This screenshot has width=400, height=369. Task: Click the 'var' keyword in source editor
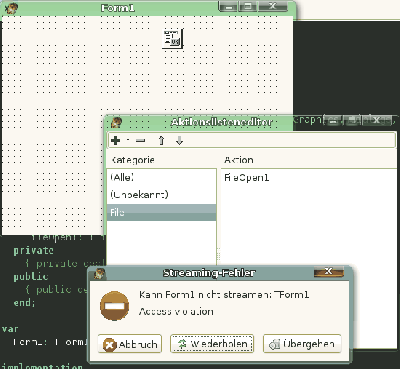pos(10,329)
